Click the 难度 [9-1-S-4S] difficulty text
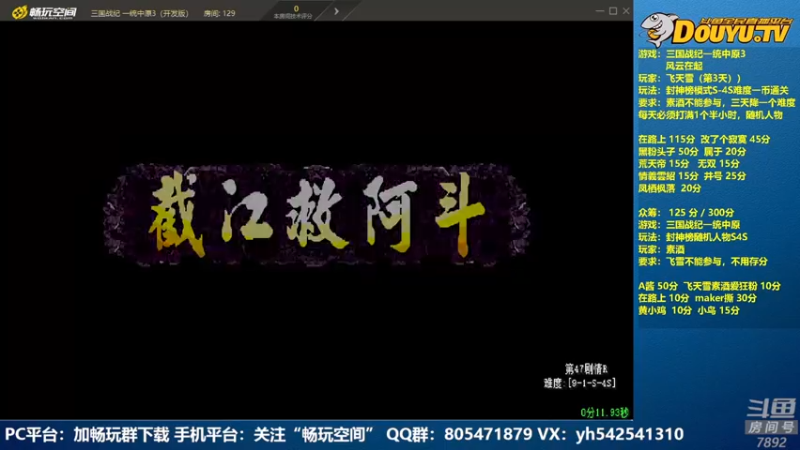Screen dimensions: 800x450 [580, 383]
